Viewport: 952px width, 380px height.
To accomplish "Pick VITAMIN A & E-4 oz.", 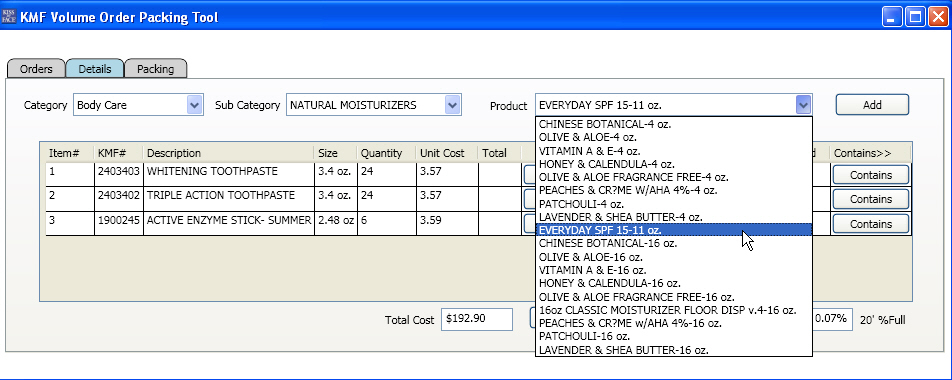I will click(673, 151).
